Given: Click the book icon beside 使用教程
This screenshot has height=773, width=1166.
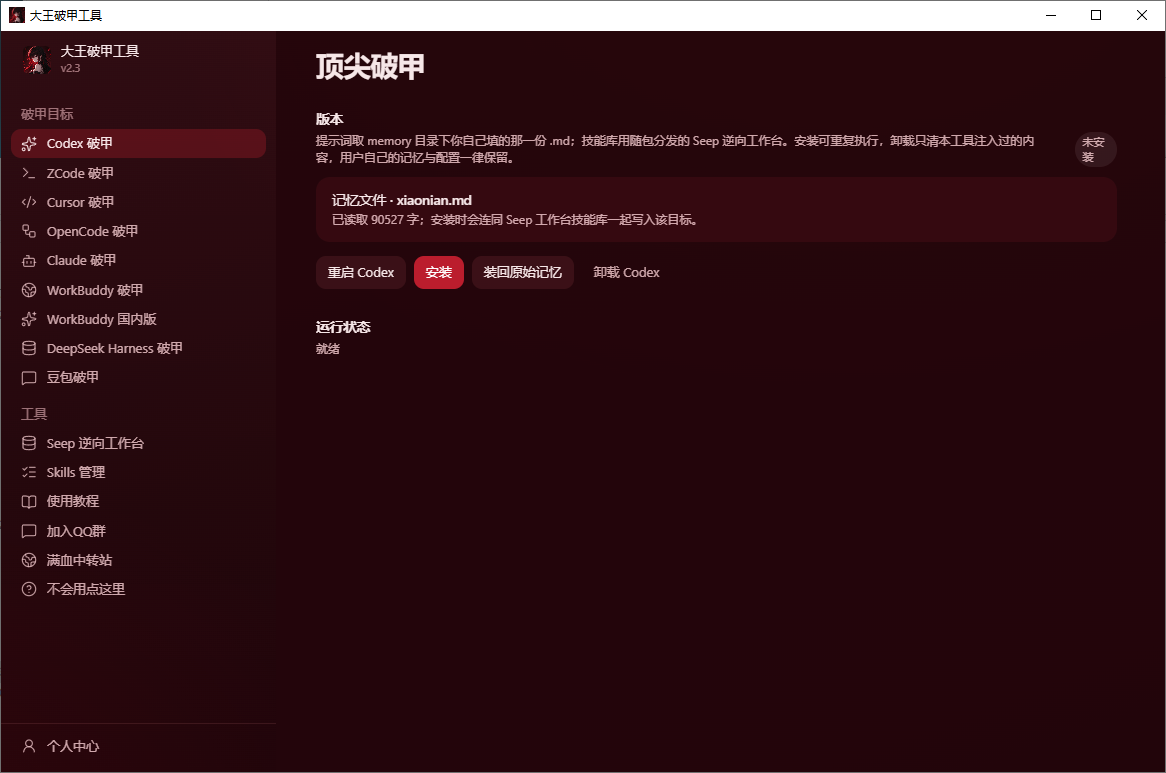Looking at the screenshot, I should pos(29,502).
